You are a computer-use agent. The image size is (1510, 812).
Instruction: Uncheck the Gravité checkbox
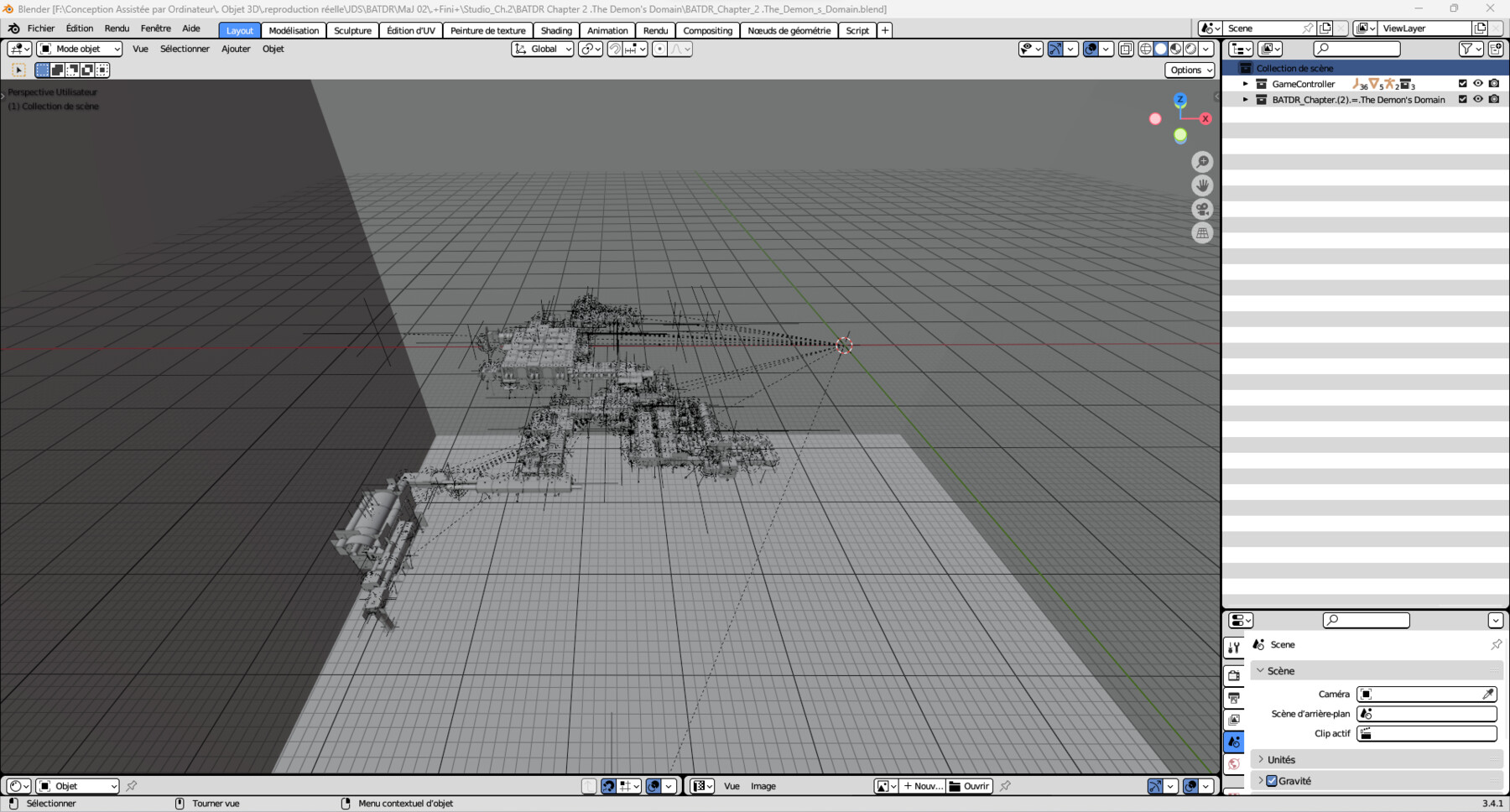pyautogui.click(x=1272, y=781)
